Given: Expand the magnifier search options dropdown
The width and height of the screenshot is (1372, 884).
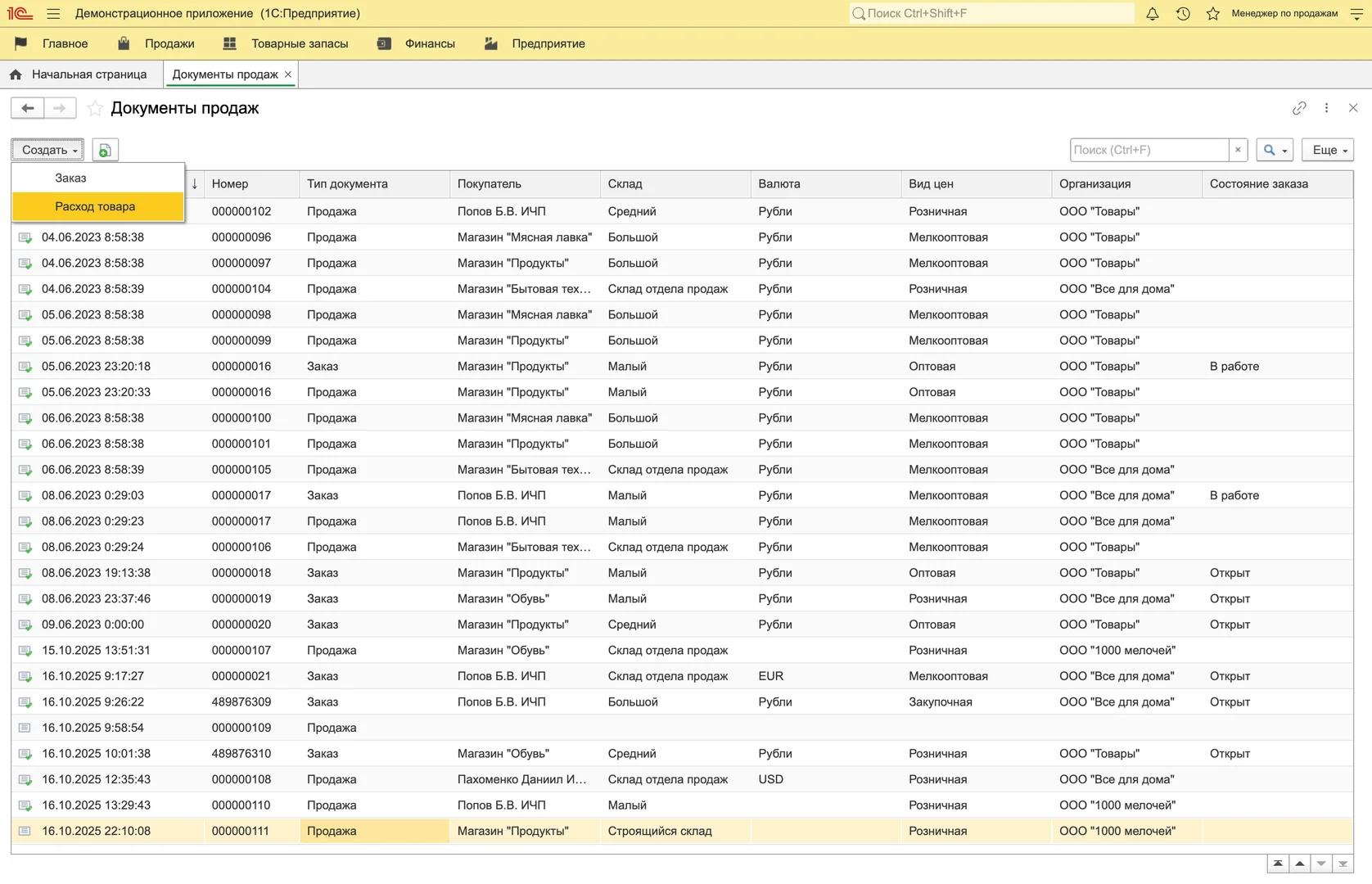Looking at the screenshot, I should 1275,150.
